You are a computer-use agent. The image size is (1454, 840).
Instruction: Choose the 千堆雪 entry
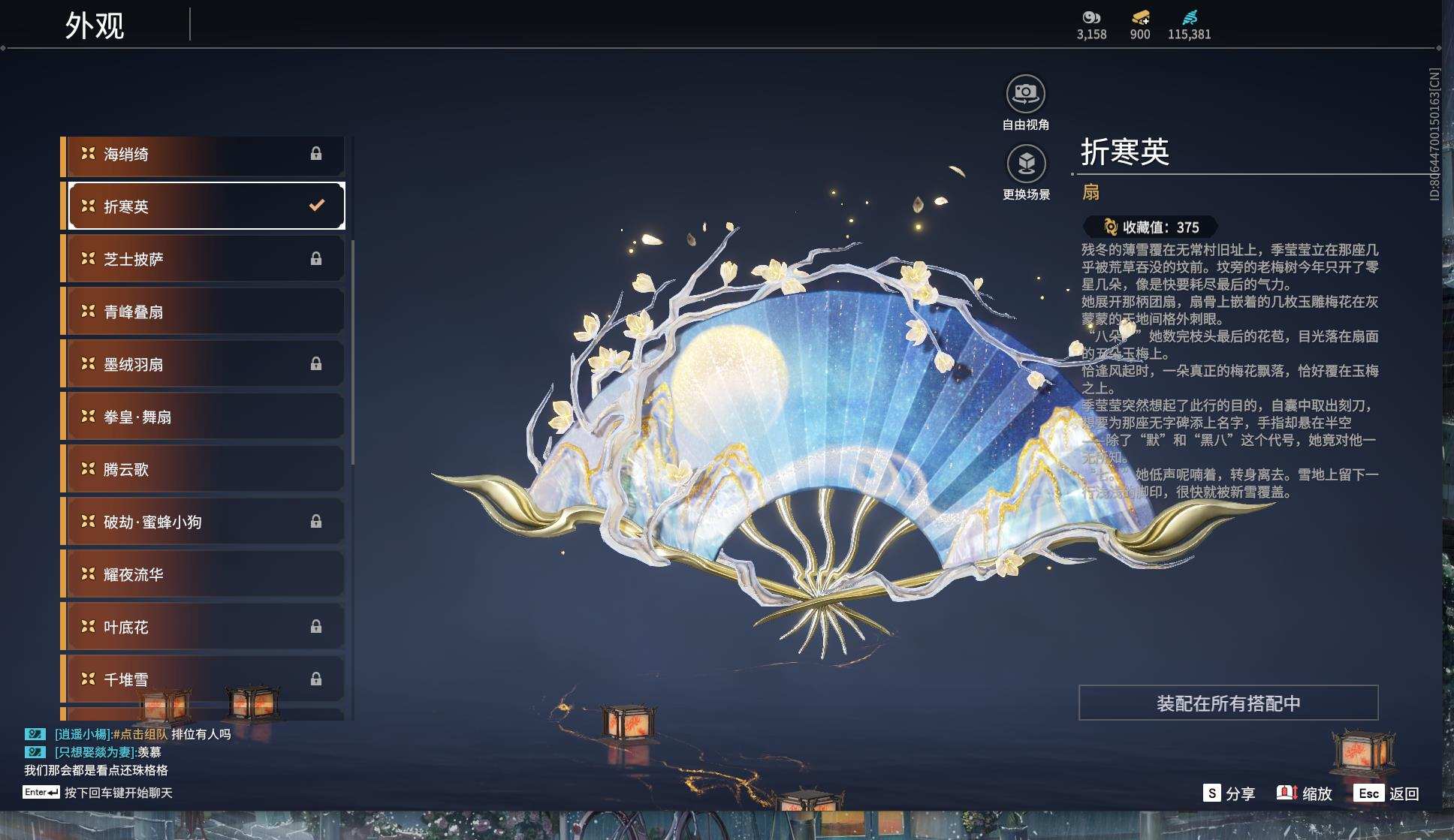[204, 679]
